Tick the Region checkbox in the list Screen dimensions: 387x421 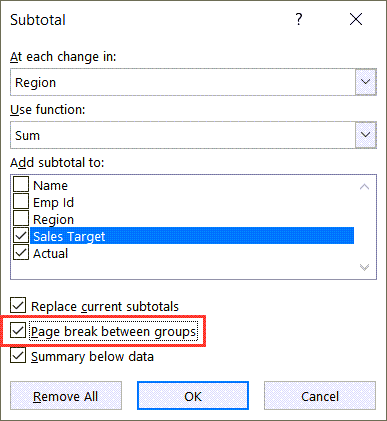[x=21, y=218]
